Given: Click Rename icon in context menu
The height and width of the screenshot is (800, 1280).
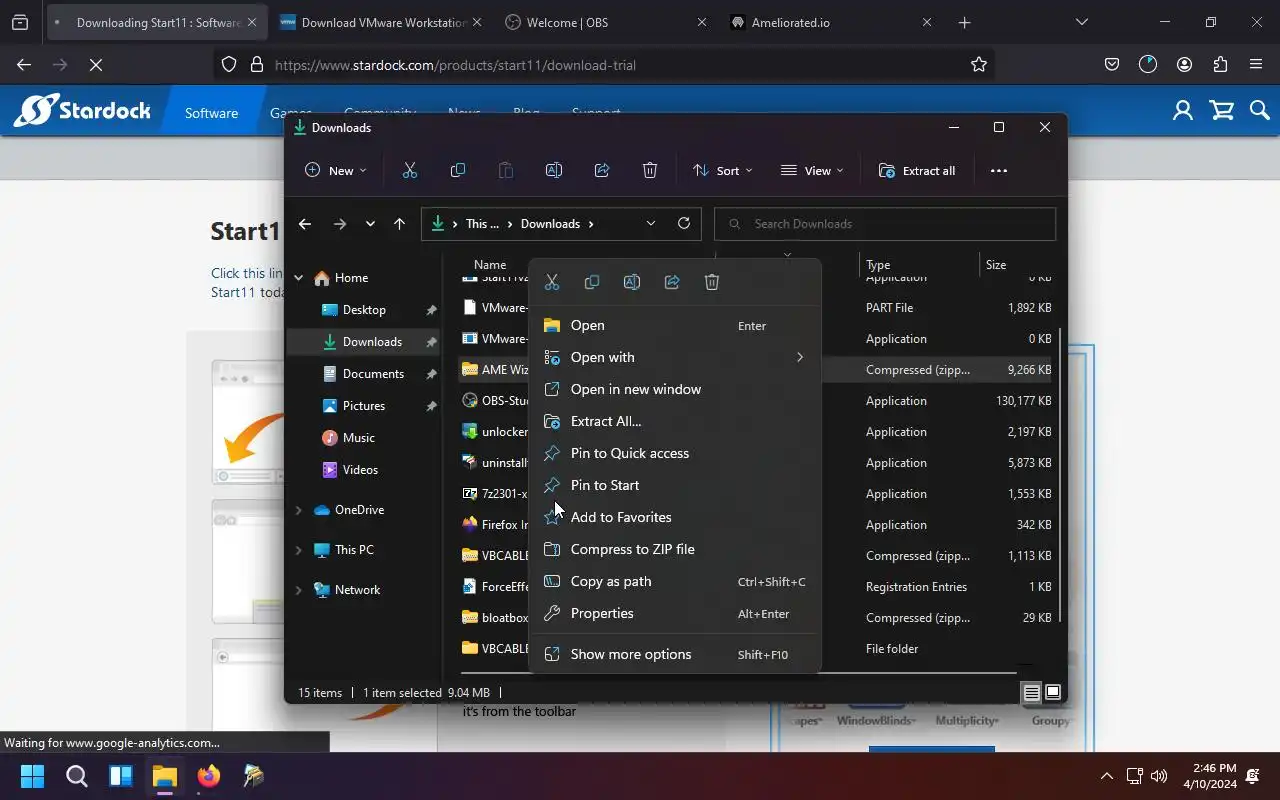Looking at the screenshot, I should (x=632, y=282).
